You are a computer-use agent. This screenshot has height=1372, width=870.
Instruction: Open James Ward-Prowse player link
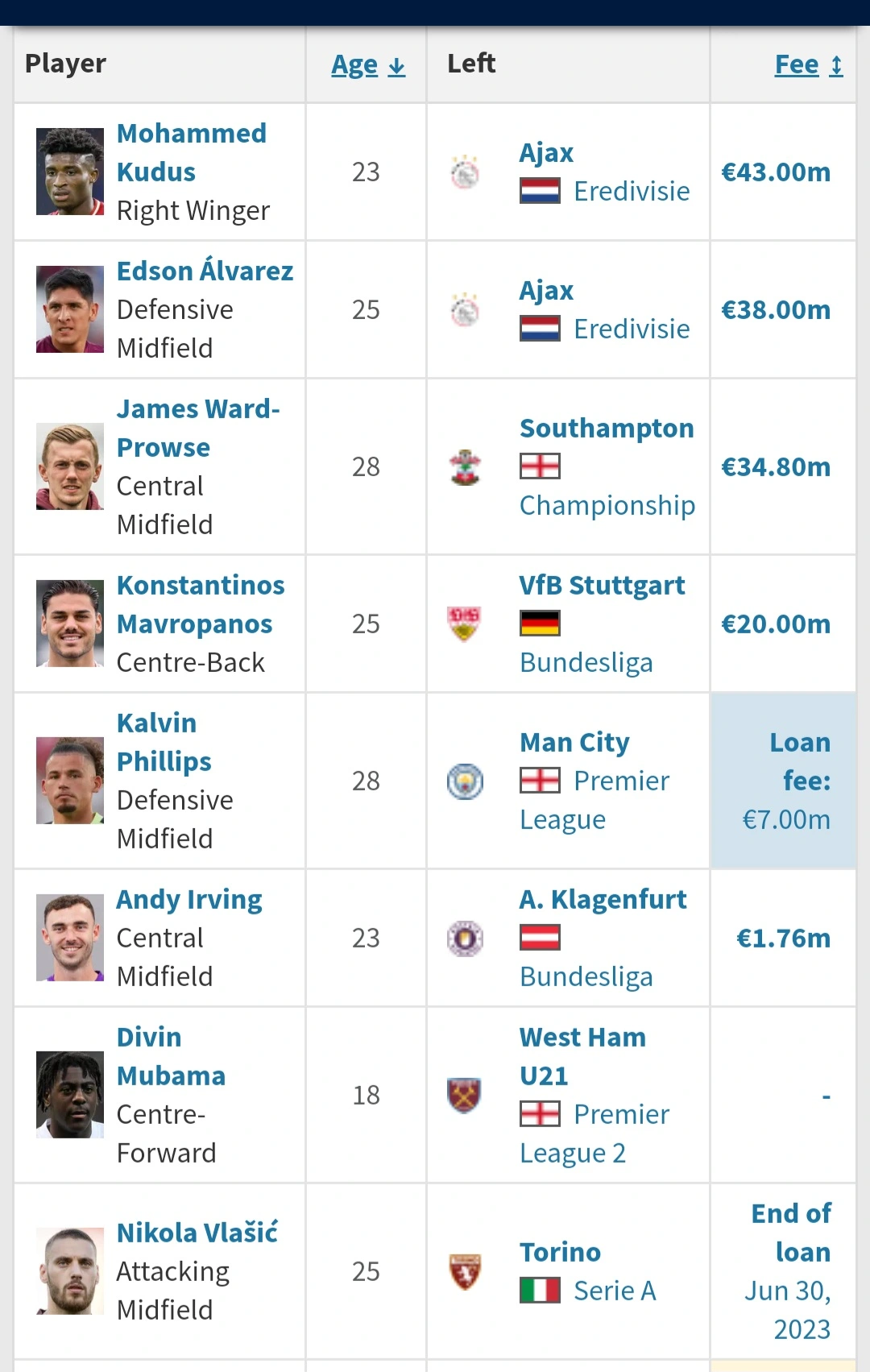tap(197, 428)
